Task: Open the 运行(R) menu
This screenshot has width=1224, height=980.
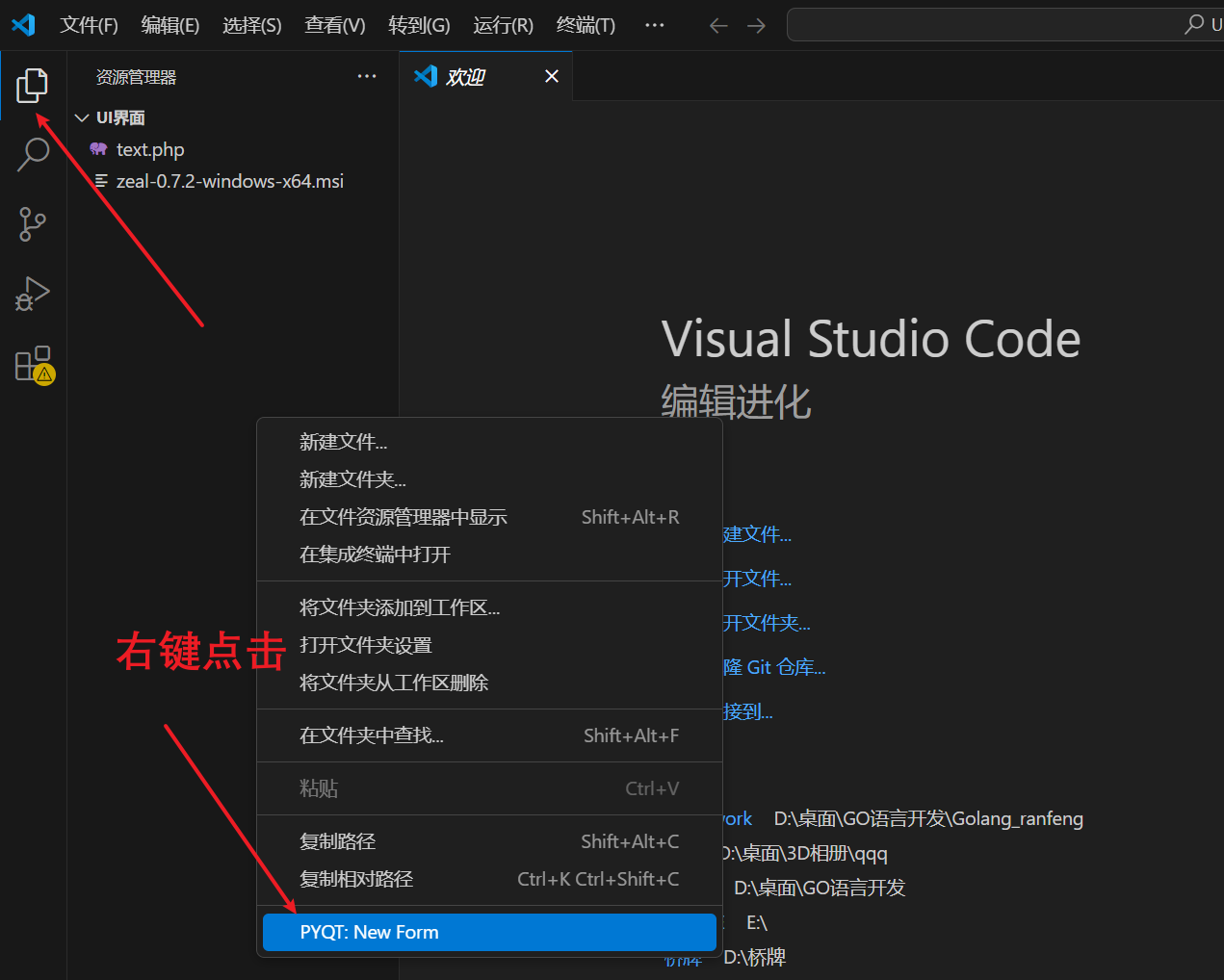Action: (503, 25)
